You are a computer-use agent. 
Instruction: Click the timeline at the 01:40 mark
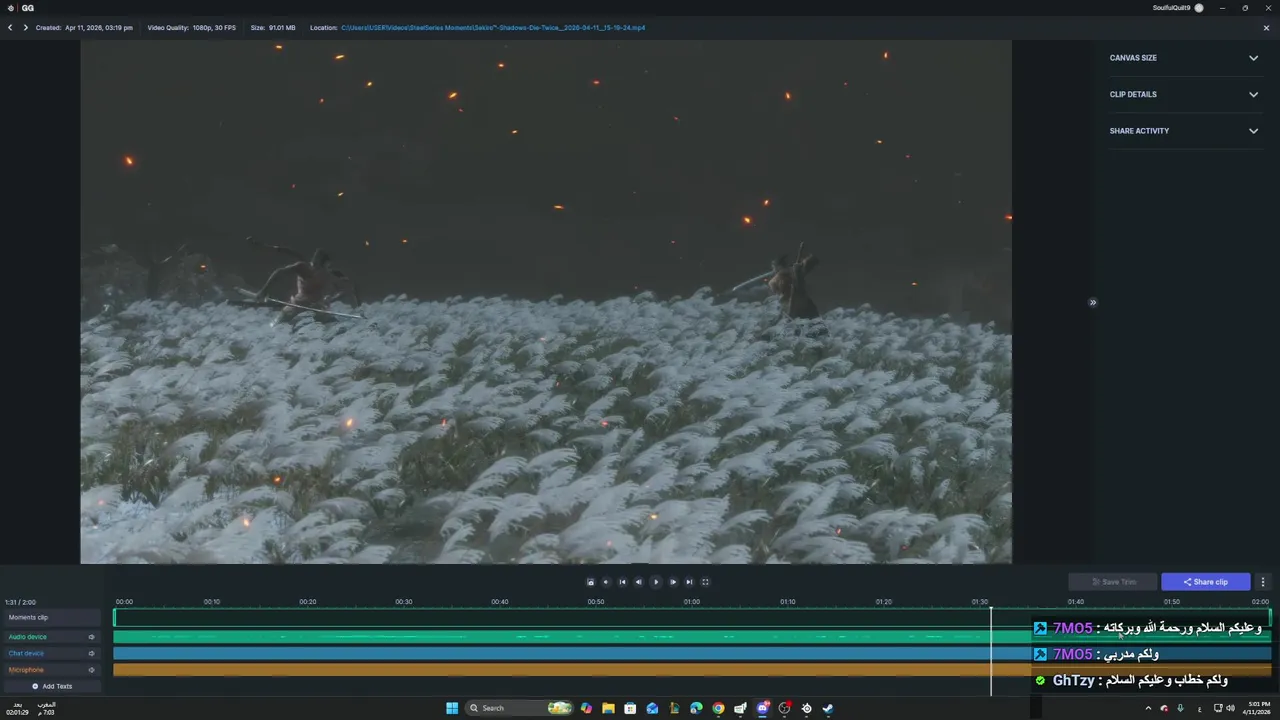pyautogui.click(x=1075, y=602)
